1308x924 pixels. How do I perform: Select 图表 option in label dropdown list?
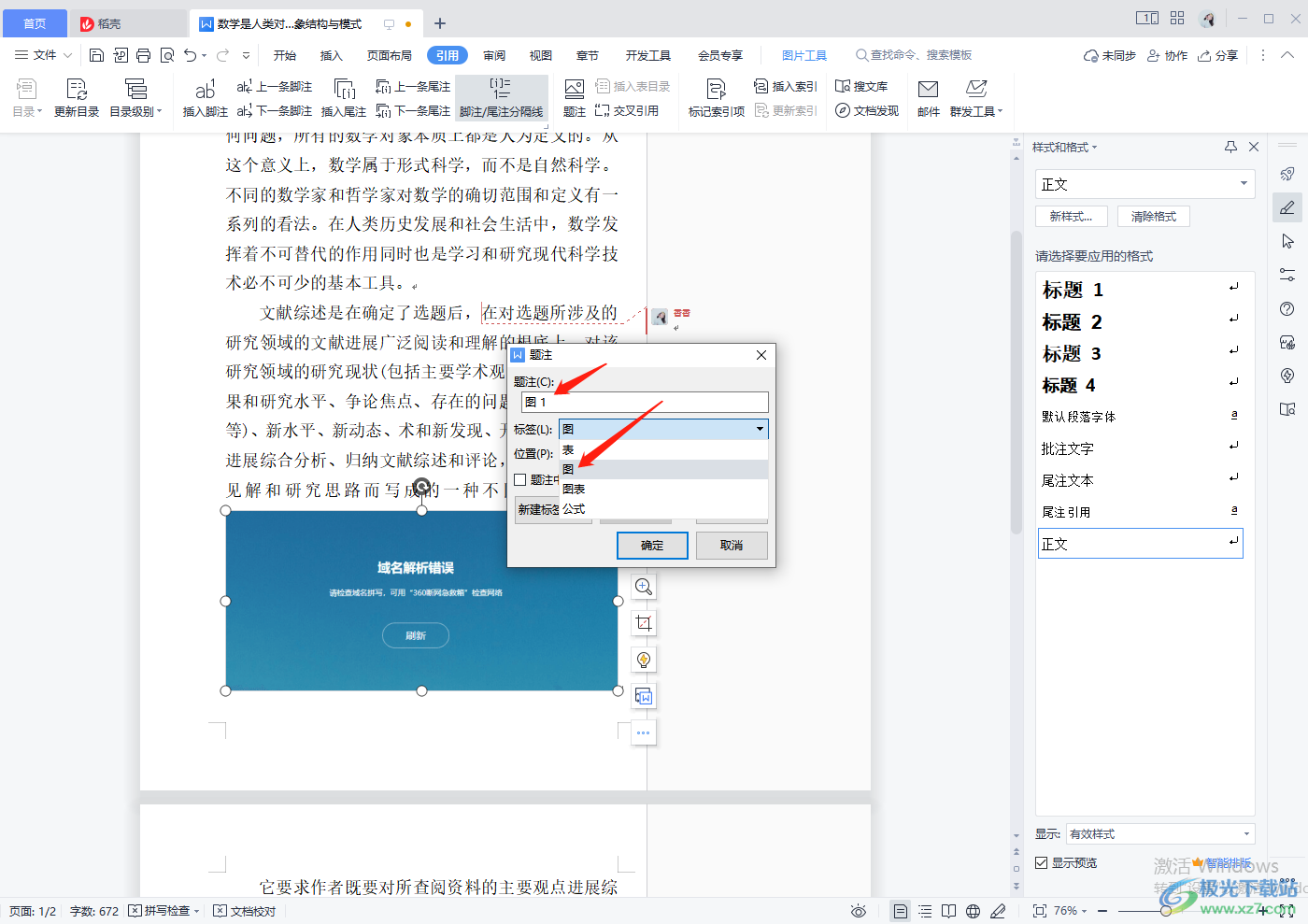(x=663, y=489)
